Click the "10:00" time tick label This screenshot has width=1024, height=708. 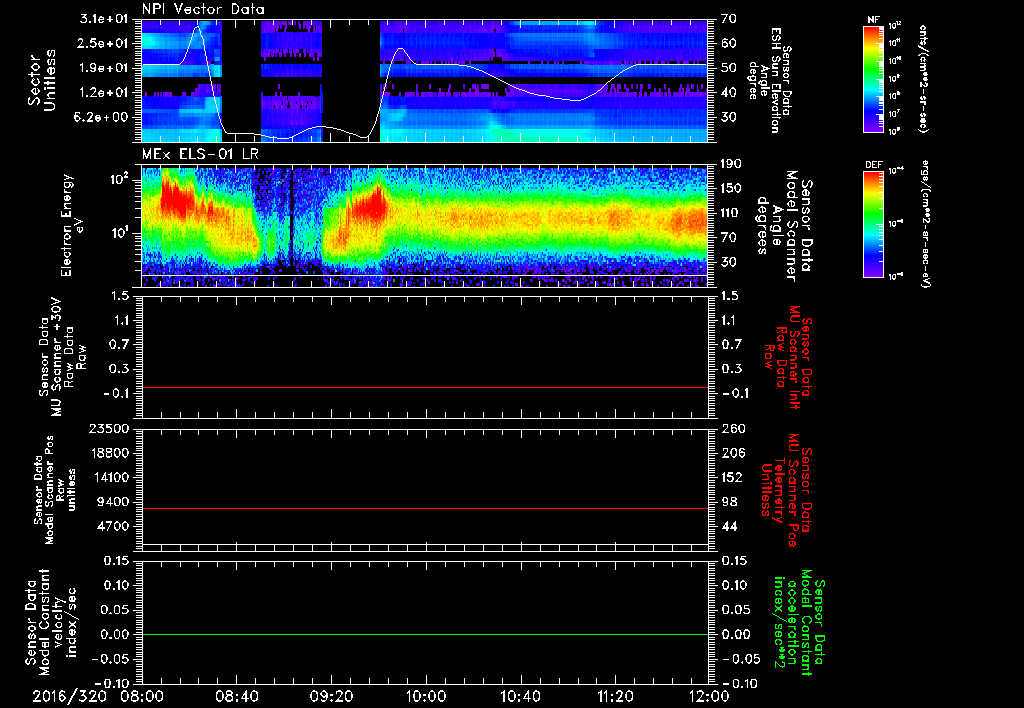[x=426, y=696]
